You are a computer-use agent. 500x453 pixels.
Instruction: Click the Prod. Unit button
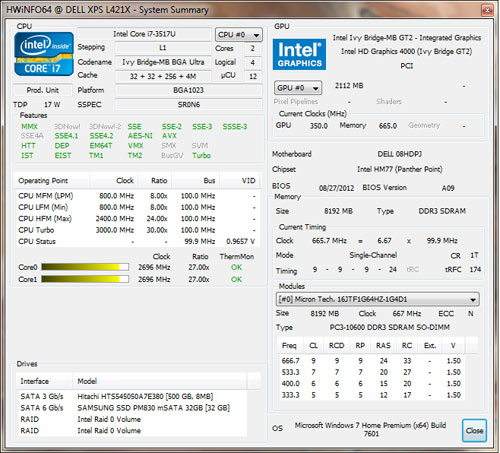pos(43,90)
